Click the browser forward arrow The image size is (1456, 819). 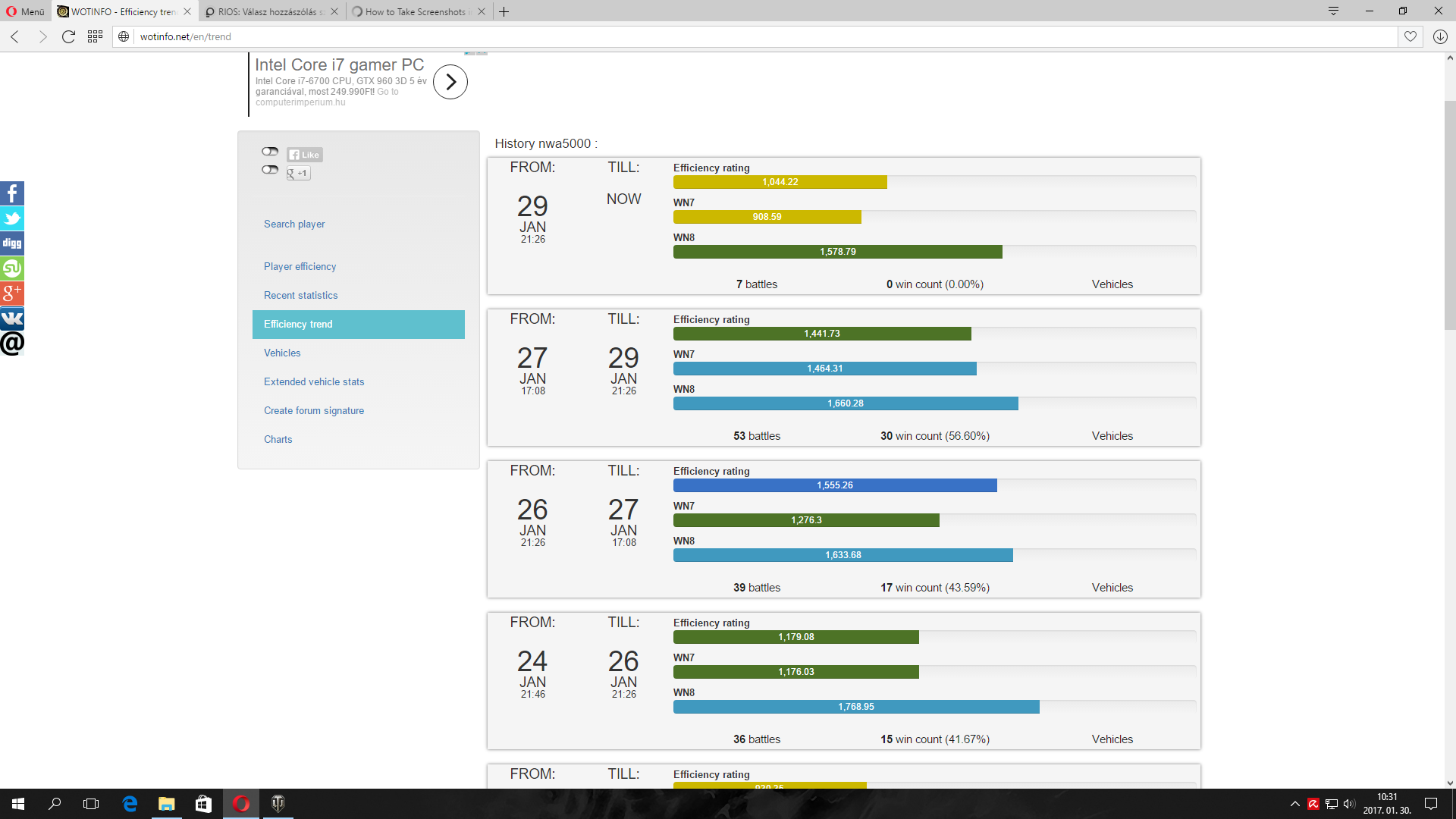point(42,36)
